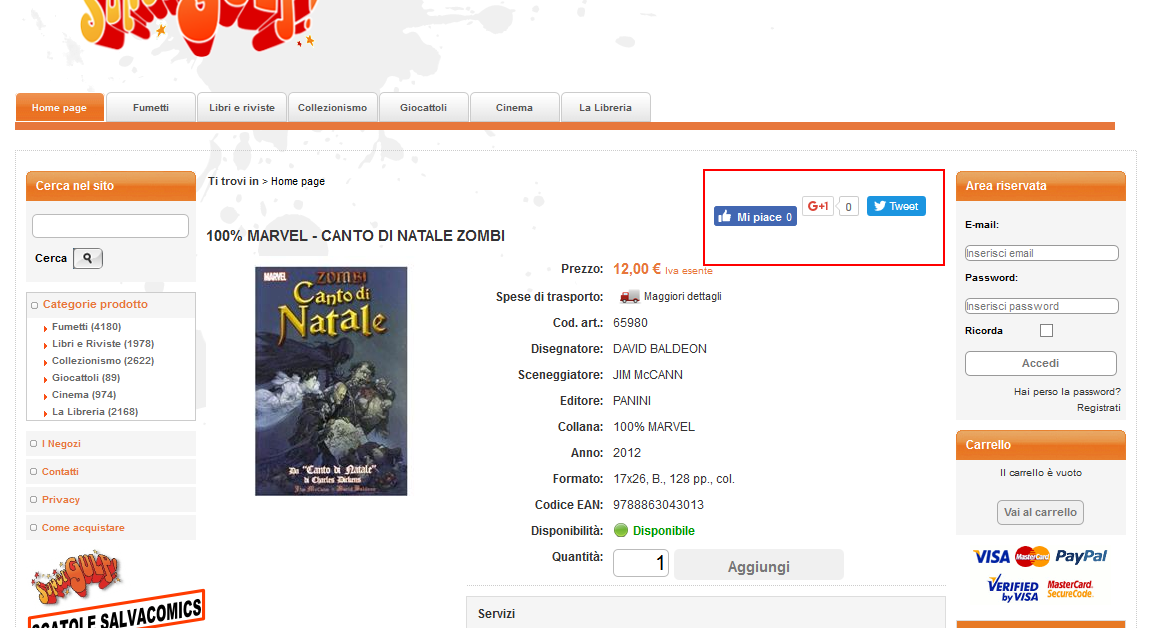The height and width of the screenshot is (628, 1171).
Task: Click the Verified by Visa logo
Action: [1013, 588]
